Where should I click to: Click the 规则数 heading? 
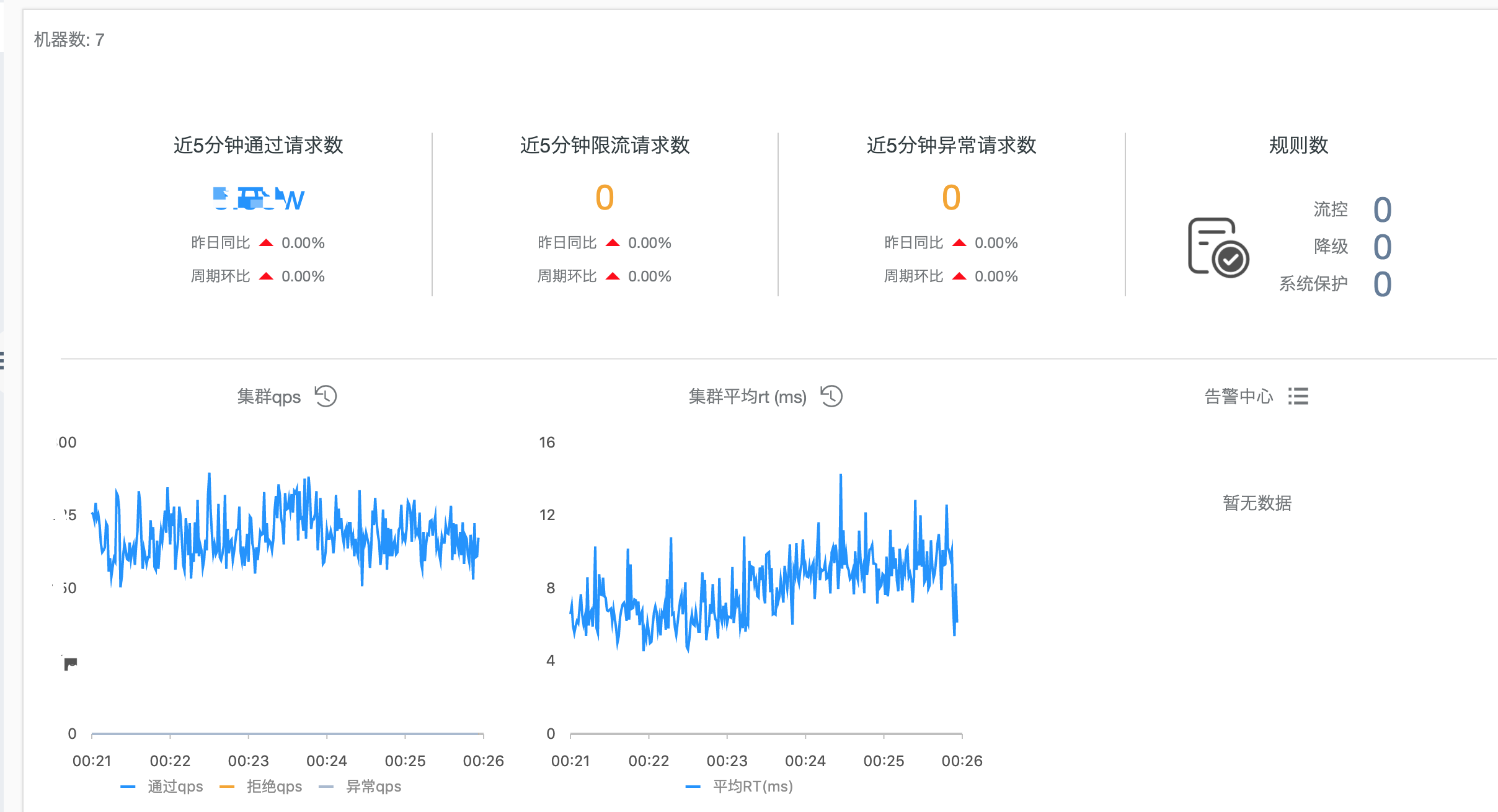(1298, 145)
